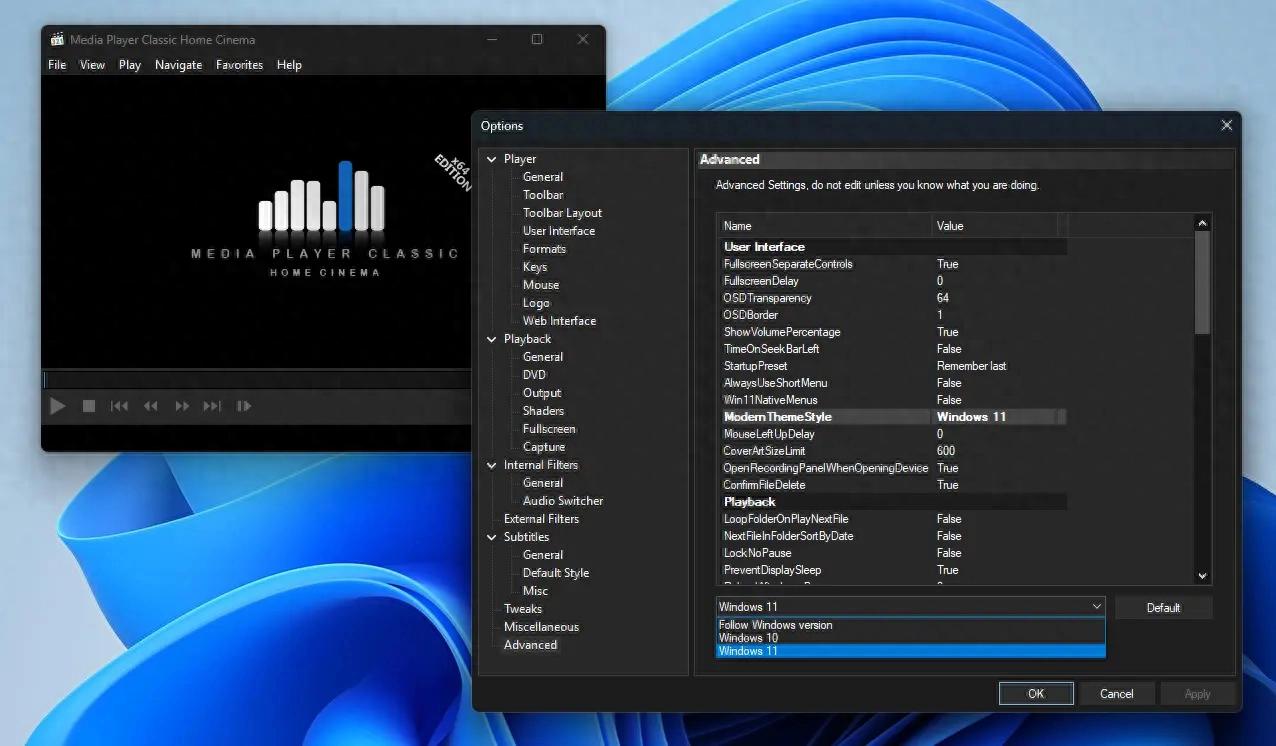1276x746 pixels.
Task: Open the File menu
Action: (x=57, y=65)
